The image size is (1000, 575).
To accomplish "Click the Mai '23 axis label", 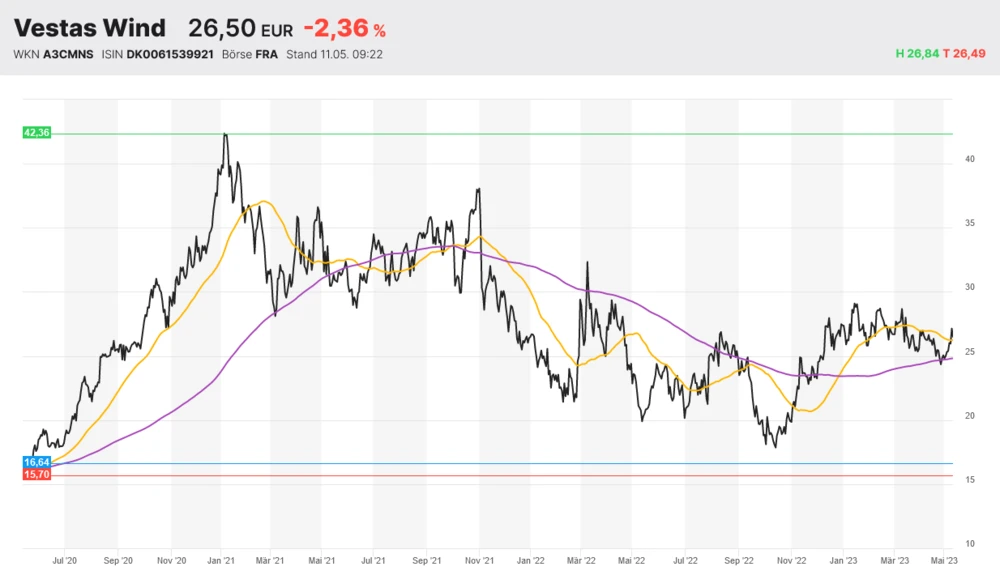I will pos(944,560).
